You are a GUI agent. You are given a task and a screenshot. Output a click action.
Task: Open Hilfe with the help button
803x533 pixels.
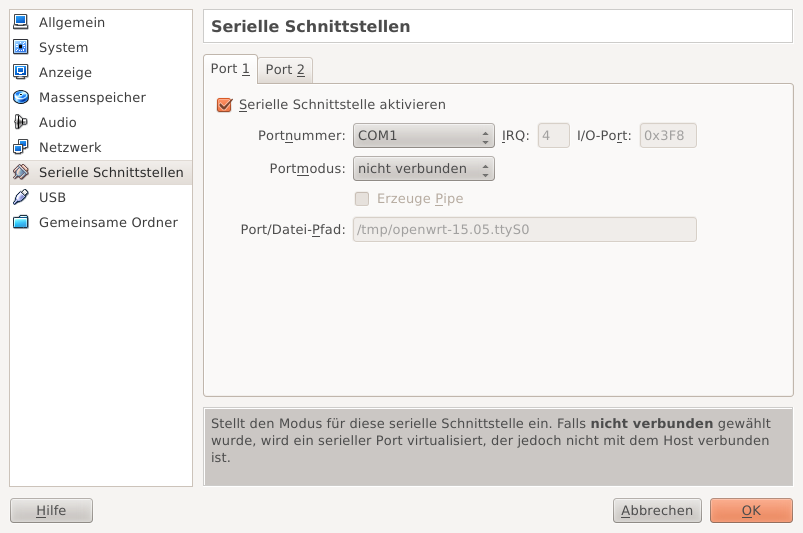51,511
